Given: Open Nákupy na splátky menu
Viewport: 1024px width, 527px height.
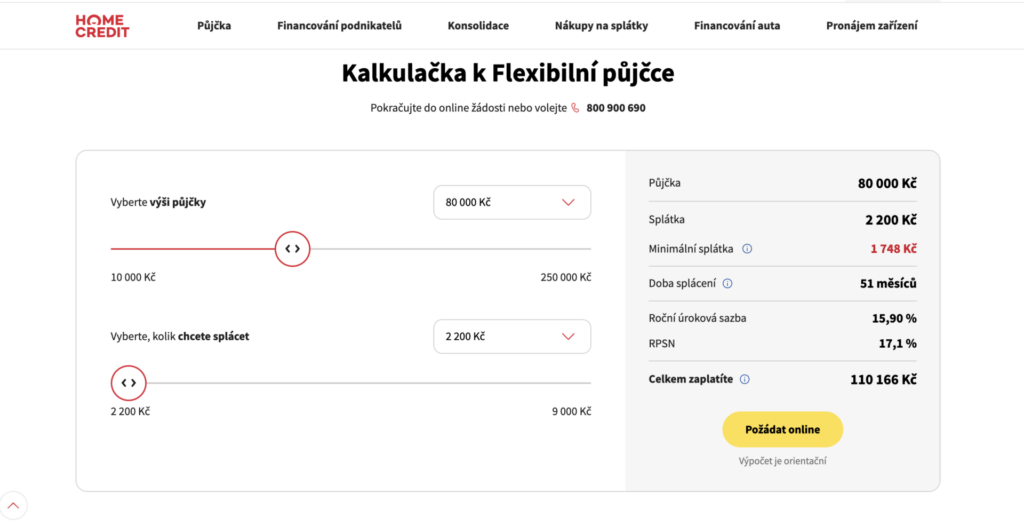Looking at the screenshot, I should (x=601, y=26).
